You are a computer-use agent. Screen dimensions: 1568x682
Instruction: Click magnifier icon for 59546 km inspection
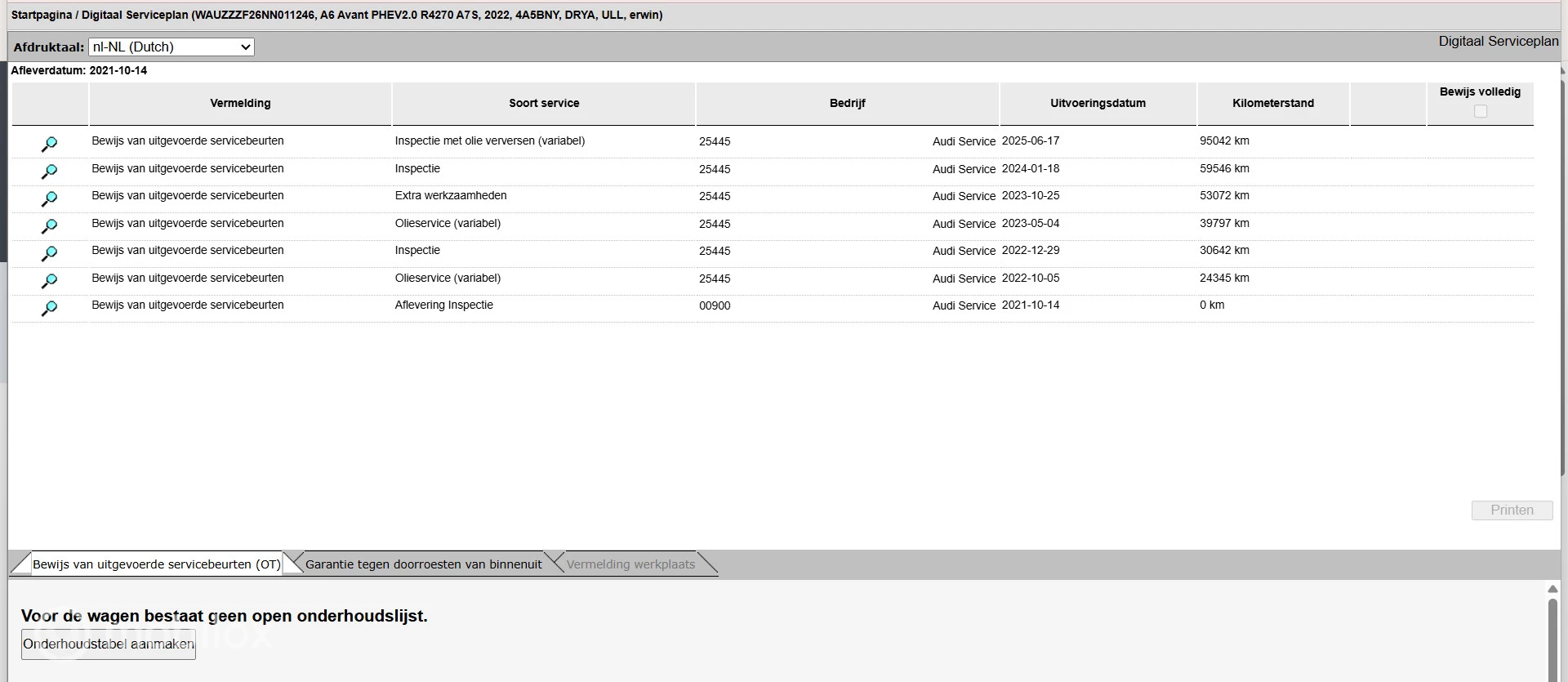49,172
